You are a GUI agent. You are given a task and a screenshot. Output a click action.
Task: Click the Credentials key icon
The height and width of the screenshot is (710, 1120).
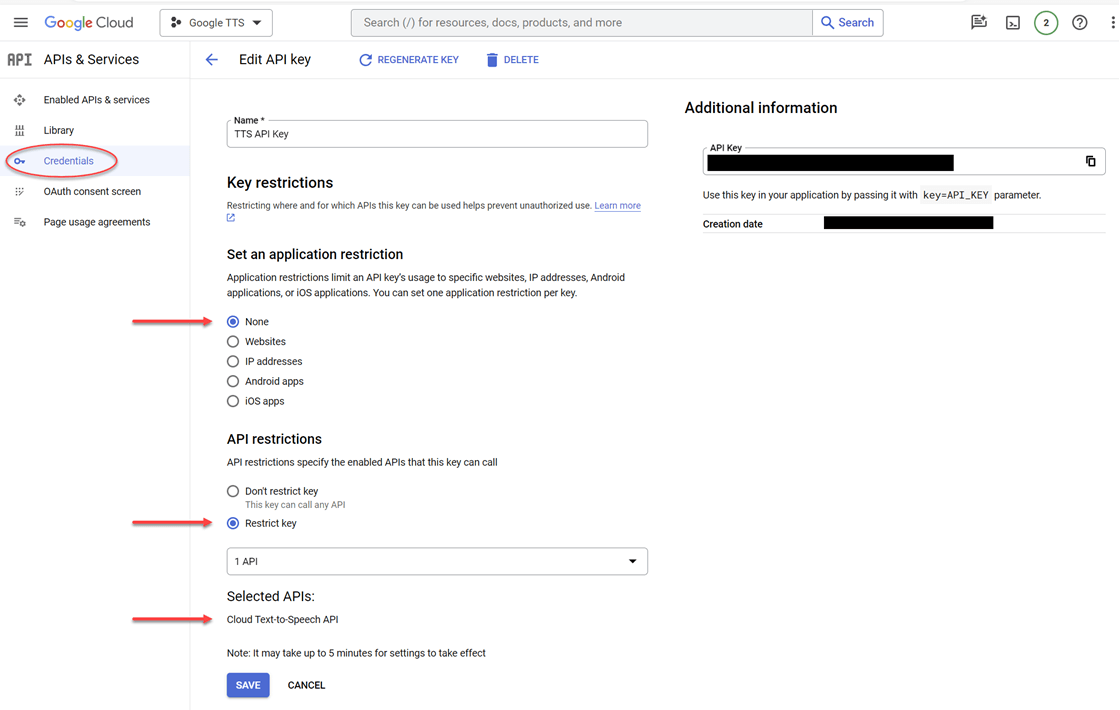point(19,161)
